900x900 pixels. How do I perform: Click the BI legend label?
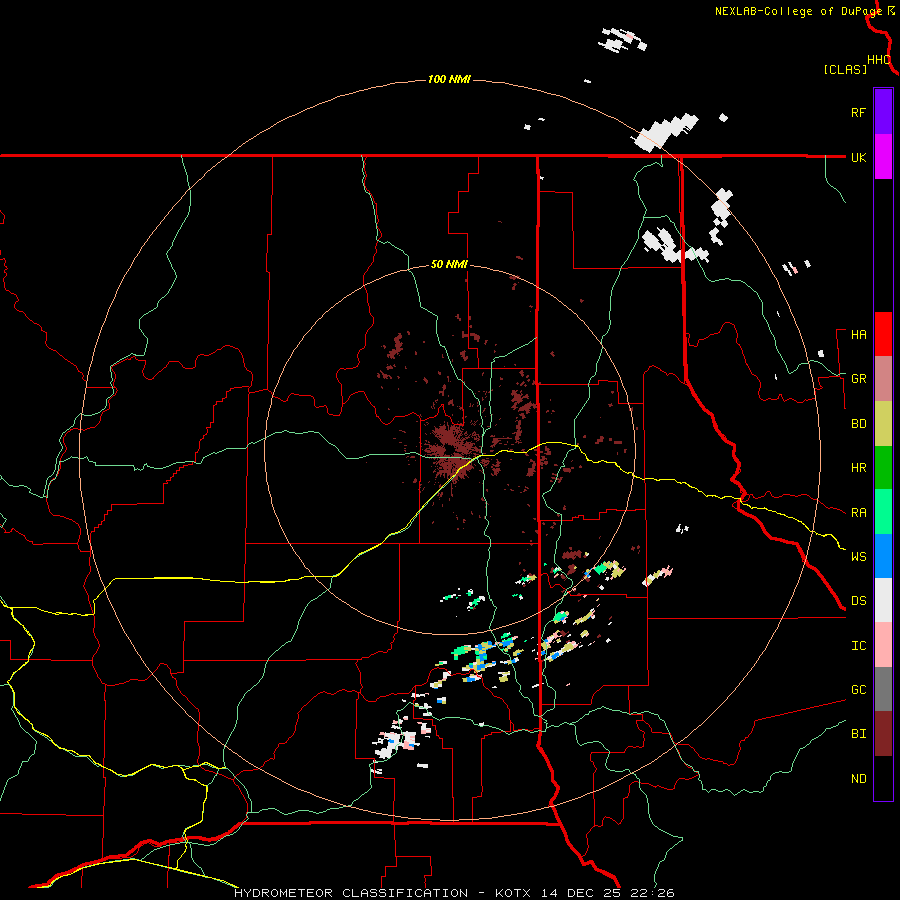tap(858, 734)
